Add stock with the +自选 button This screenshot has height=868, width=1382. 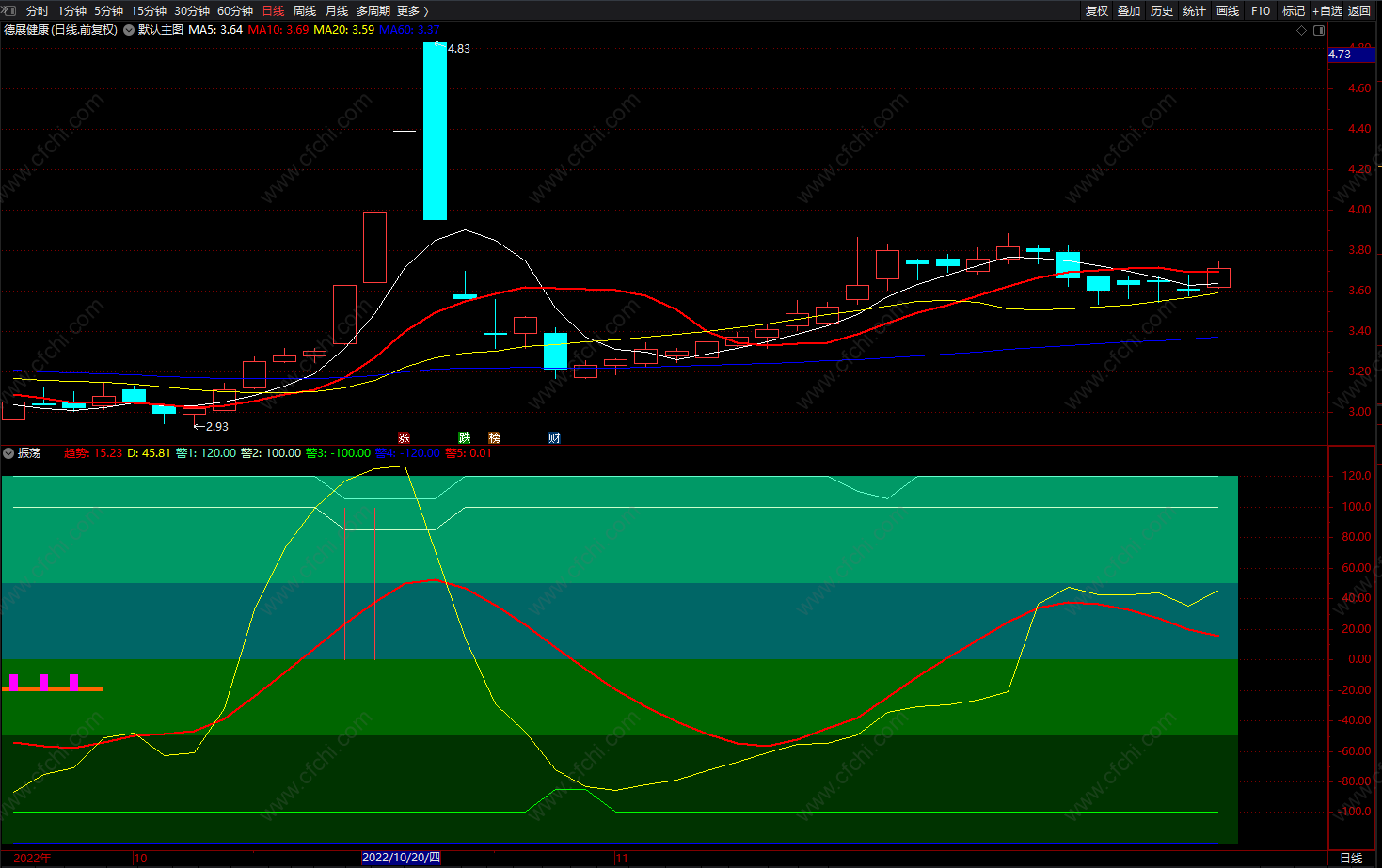[1326, 11]
